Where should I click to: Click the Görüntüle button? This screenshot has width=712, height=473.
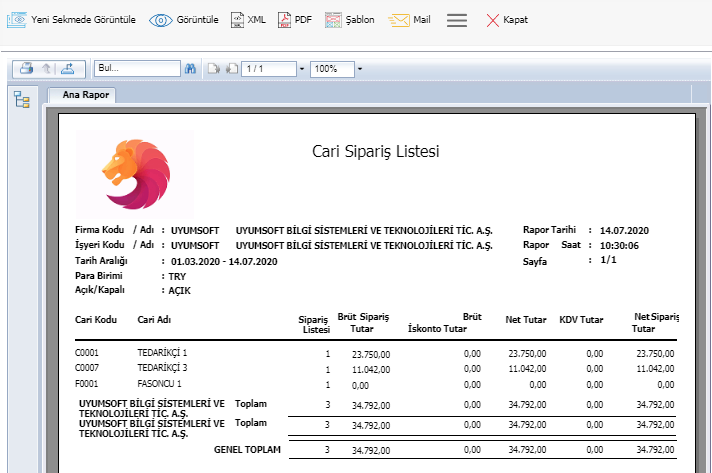pos(184,20)
